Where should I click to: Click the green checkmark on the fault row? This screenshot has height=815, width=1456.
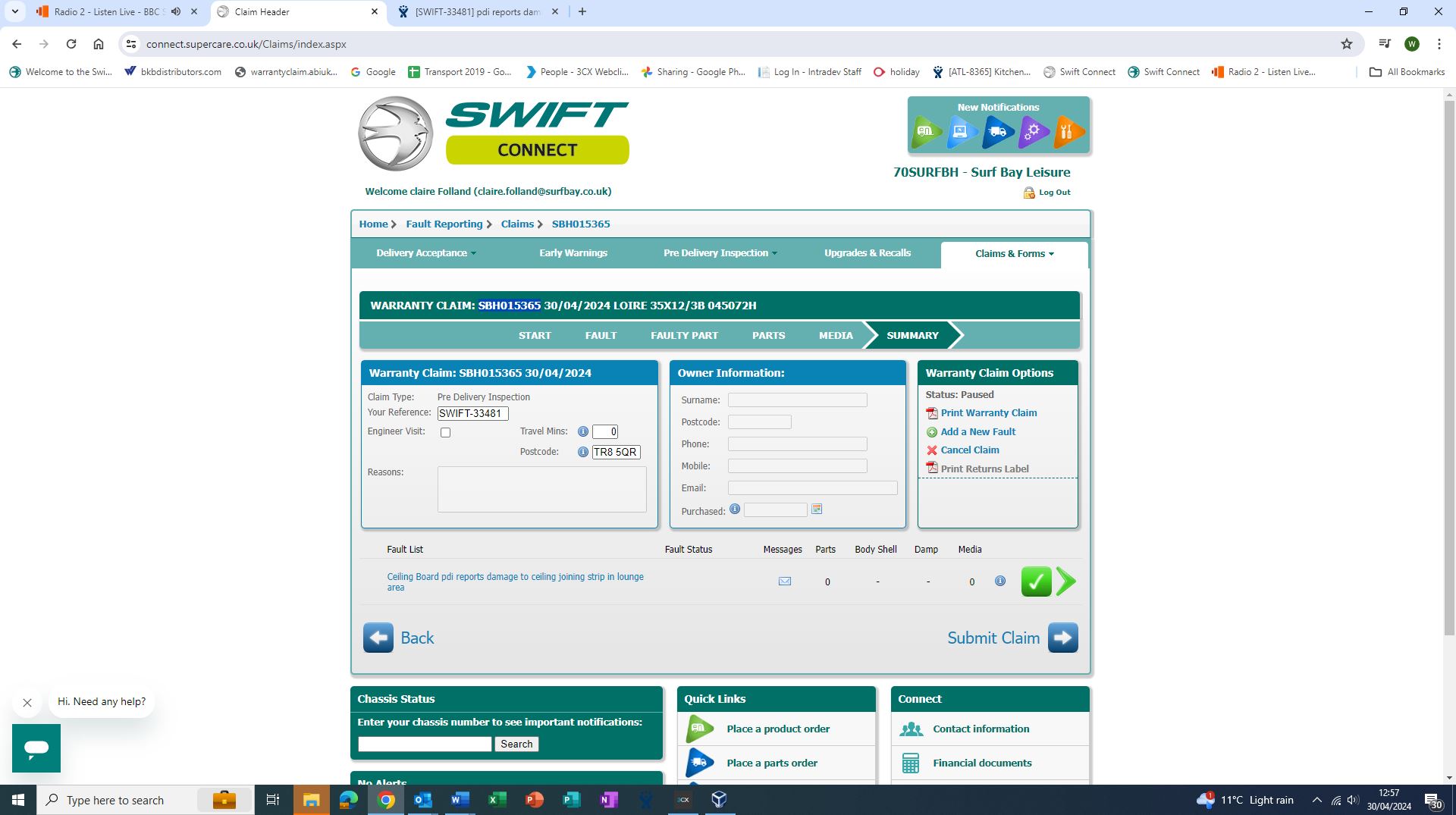coord(1036,581)
